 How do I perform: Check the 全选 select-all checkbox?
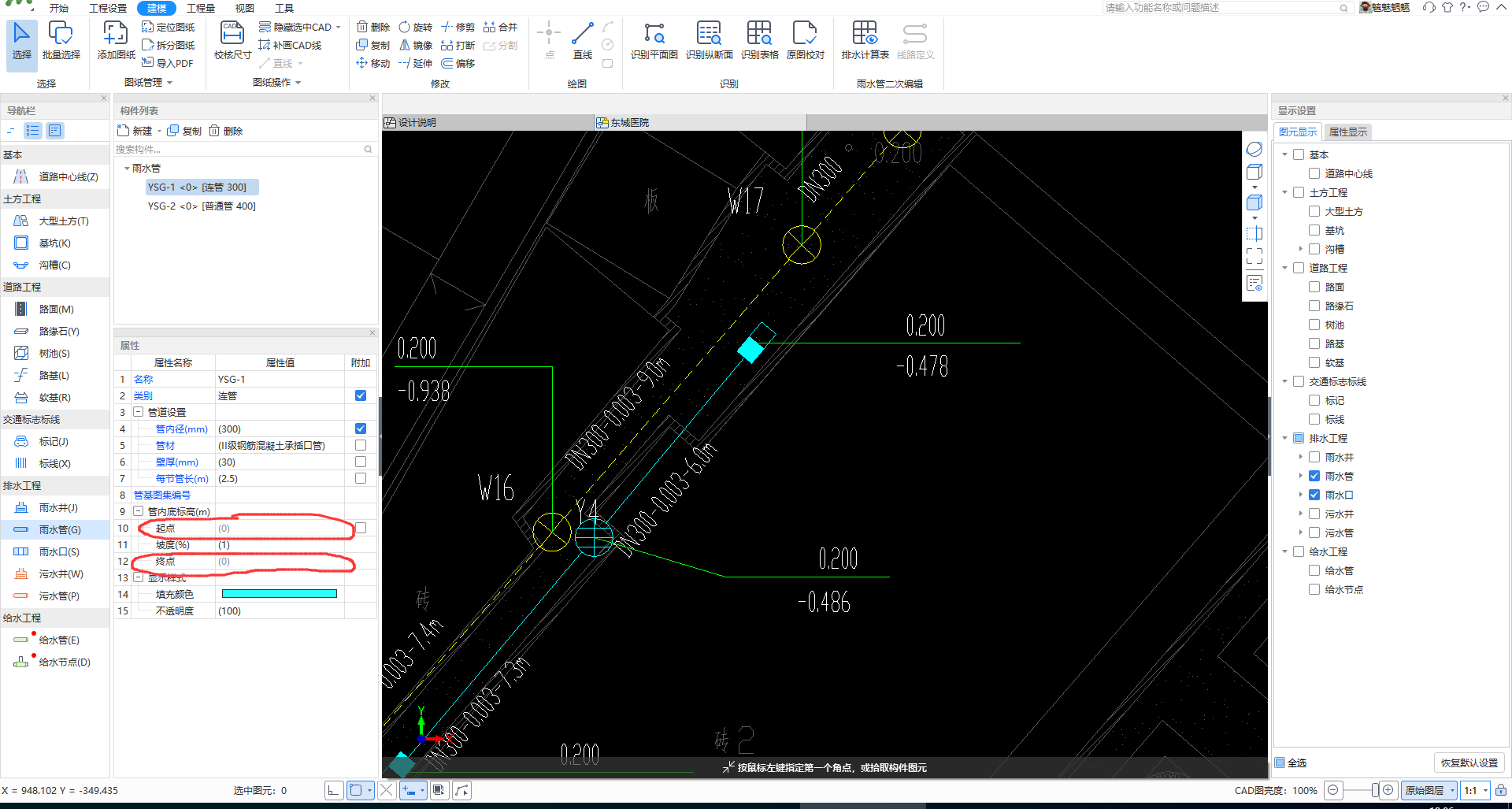click(x=1280, y=763)
